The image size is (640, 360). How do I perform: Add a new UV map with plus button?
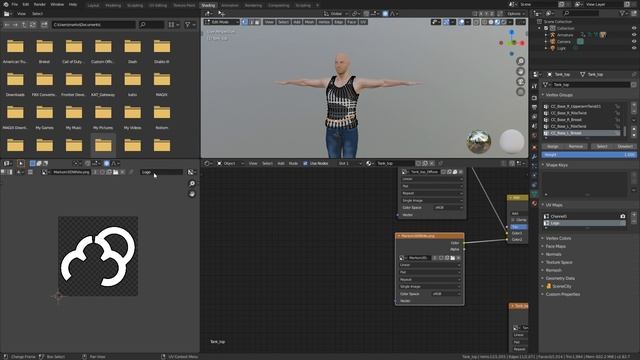(x=634, y=214)
